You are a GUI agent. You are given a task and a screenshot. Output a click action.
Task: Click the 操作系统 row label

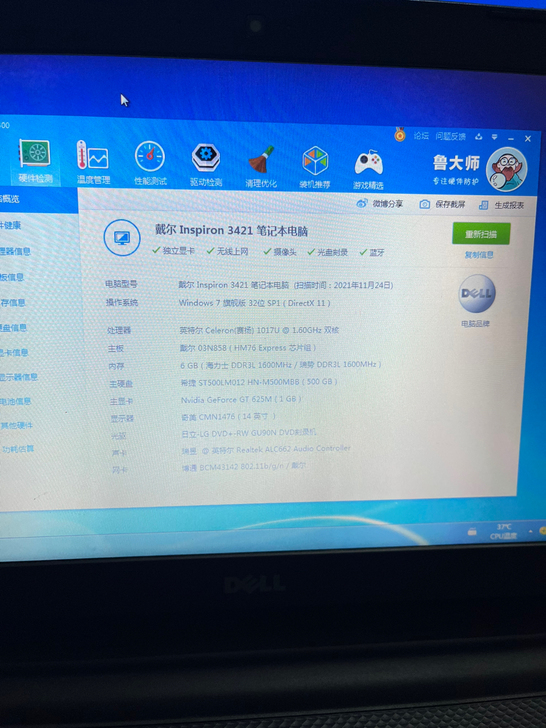pyautogui.click(x=122, y=302)
